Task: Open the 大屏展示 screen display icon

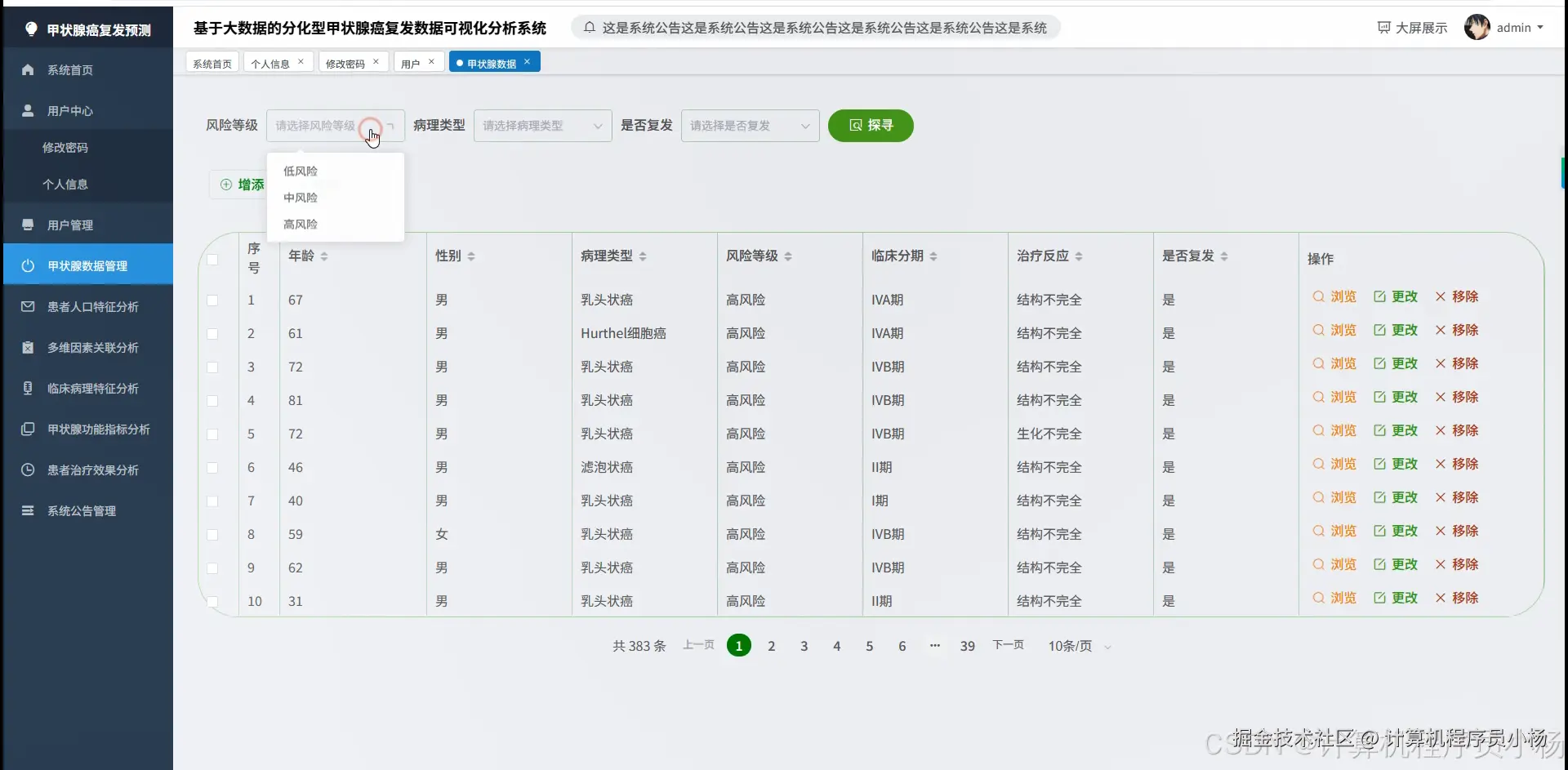Action: pos(1384,27)
